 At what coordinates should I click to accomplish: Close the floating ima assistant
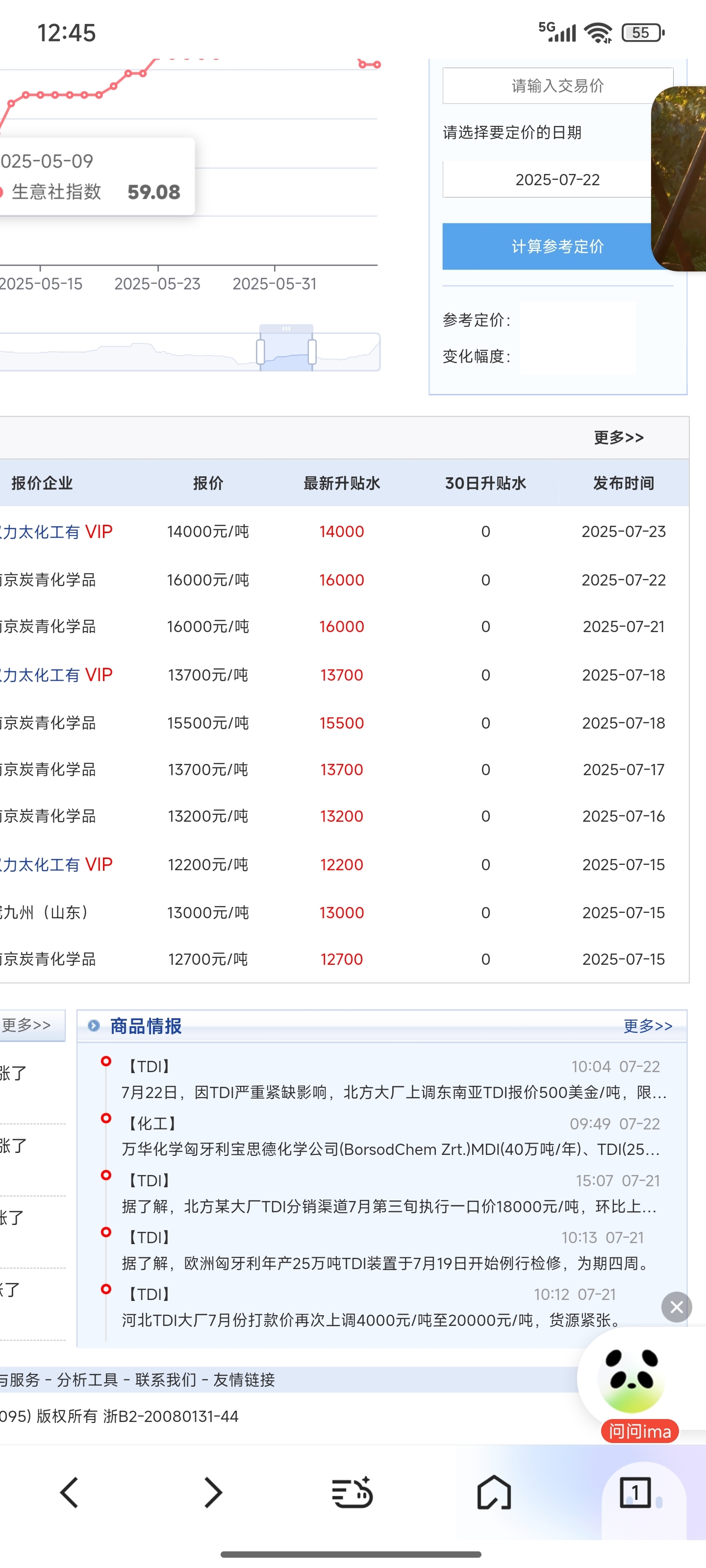coord(676,1307)
